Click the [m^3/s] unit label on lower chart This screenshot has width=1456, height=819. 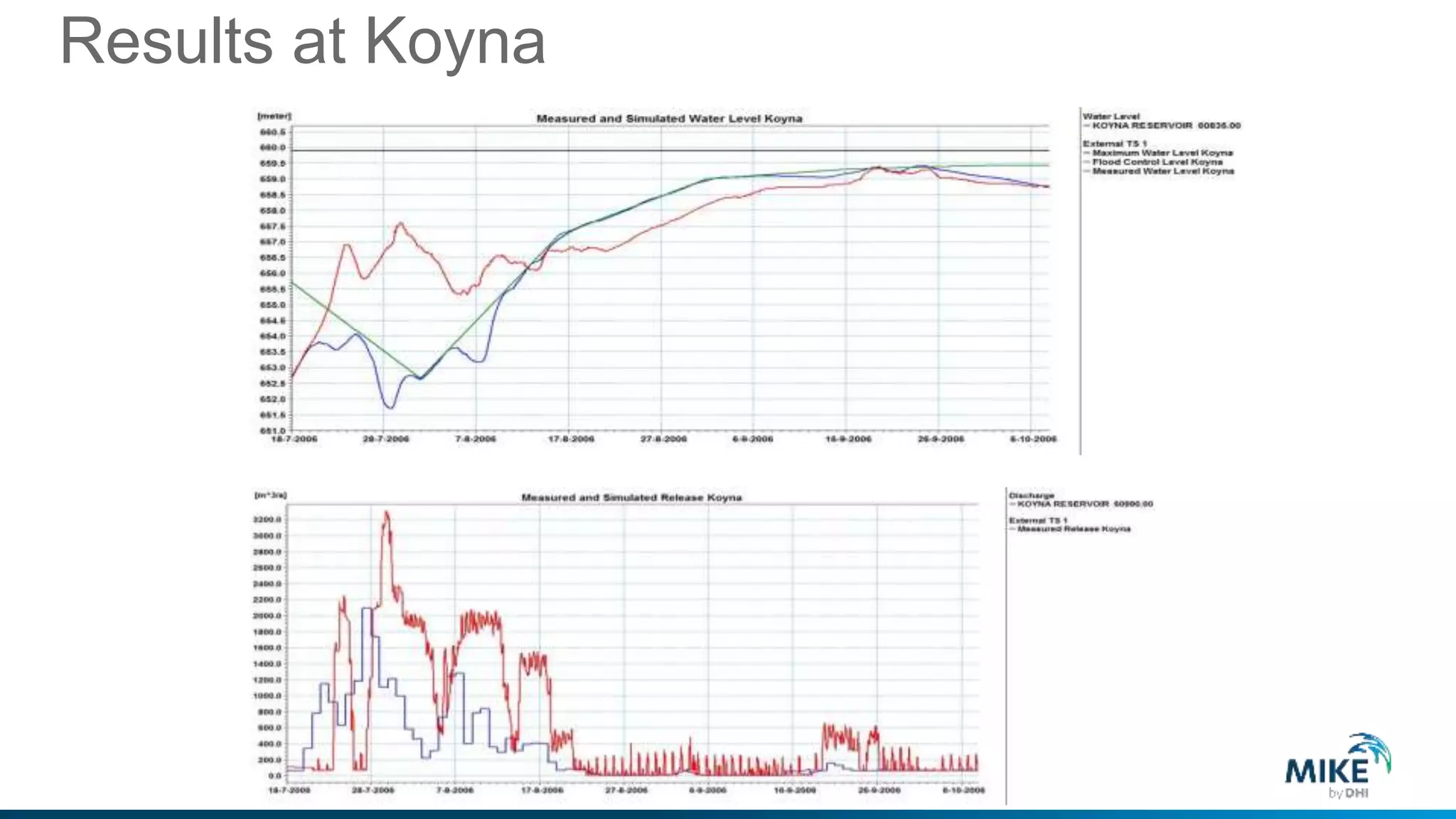pos(270,495)
